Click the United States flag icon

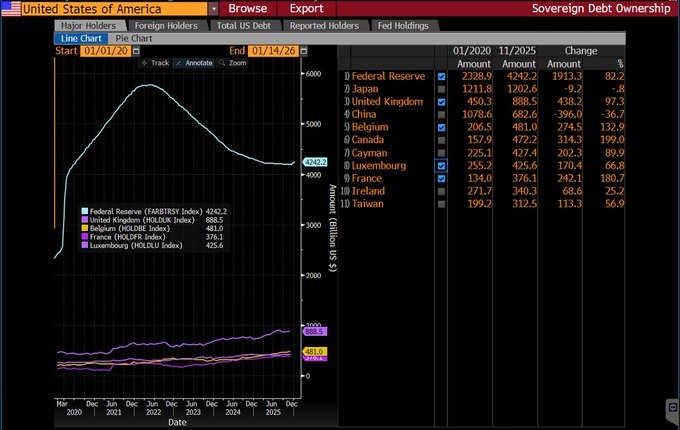tap(10, 8)
